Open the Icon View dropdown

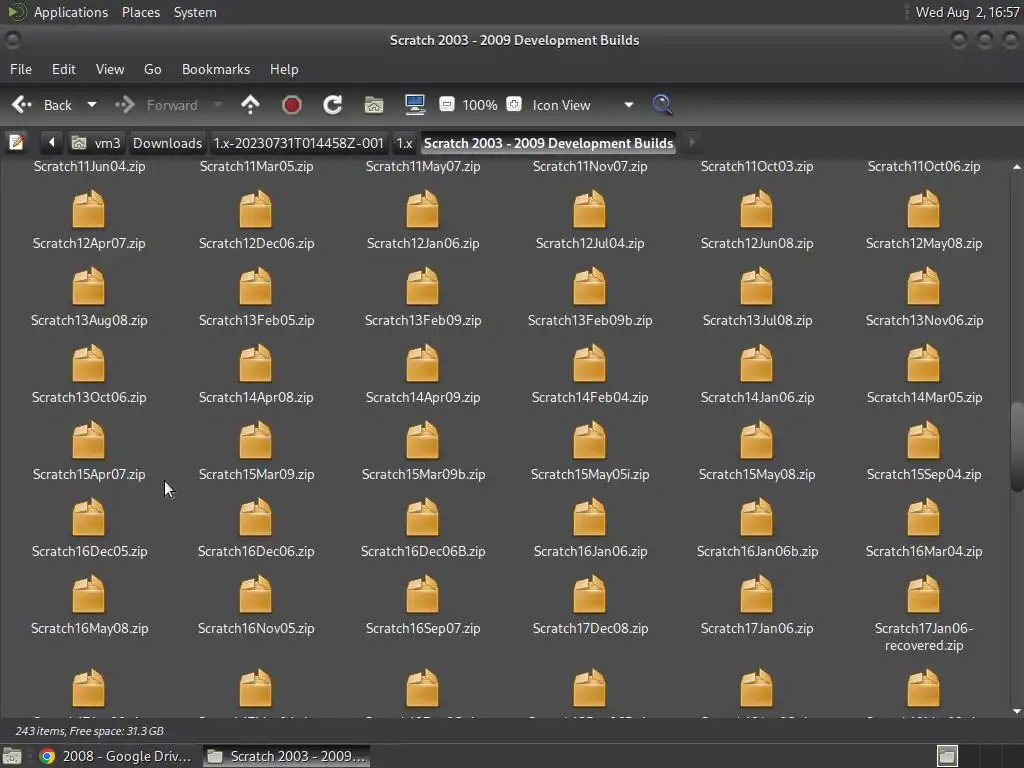(583, 105)
